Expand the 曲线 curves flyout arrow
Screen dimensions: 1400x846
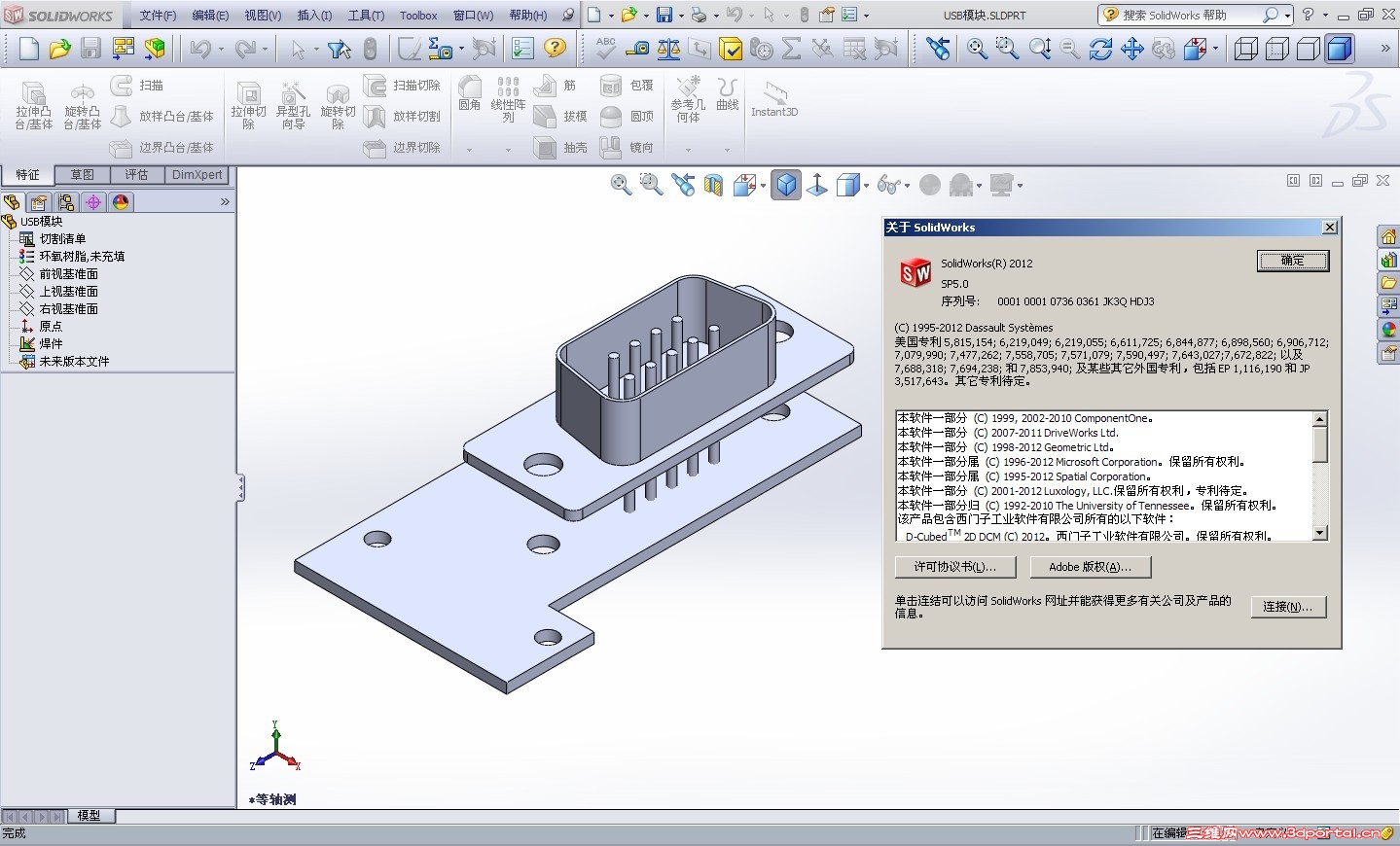pos(727,150)
